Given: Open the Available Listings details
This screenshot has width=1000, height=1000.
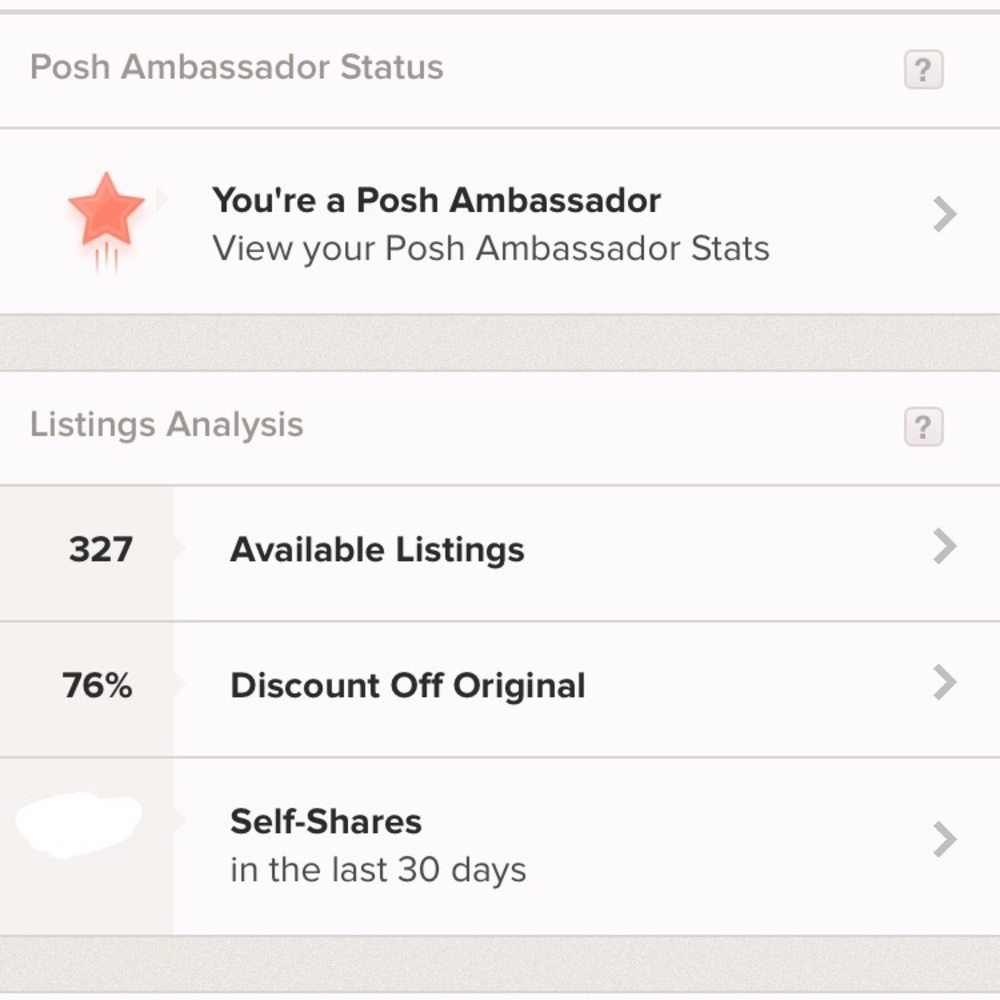Looking at the screenshot, I should (x=377, y=549).
